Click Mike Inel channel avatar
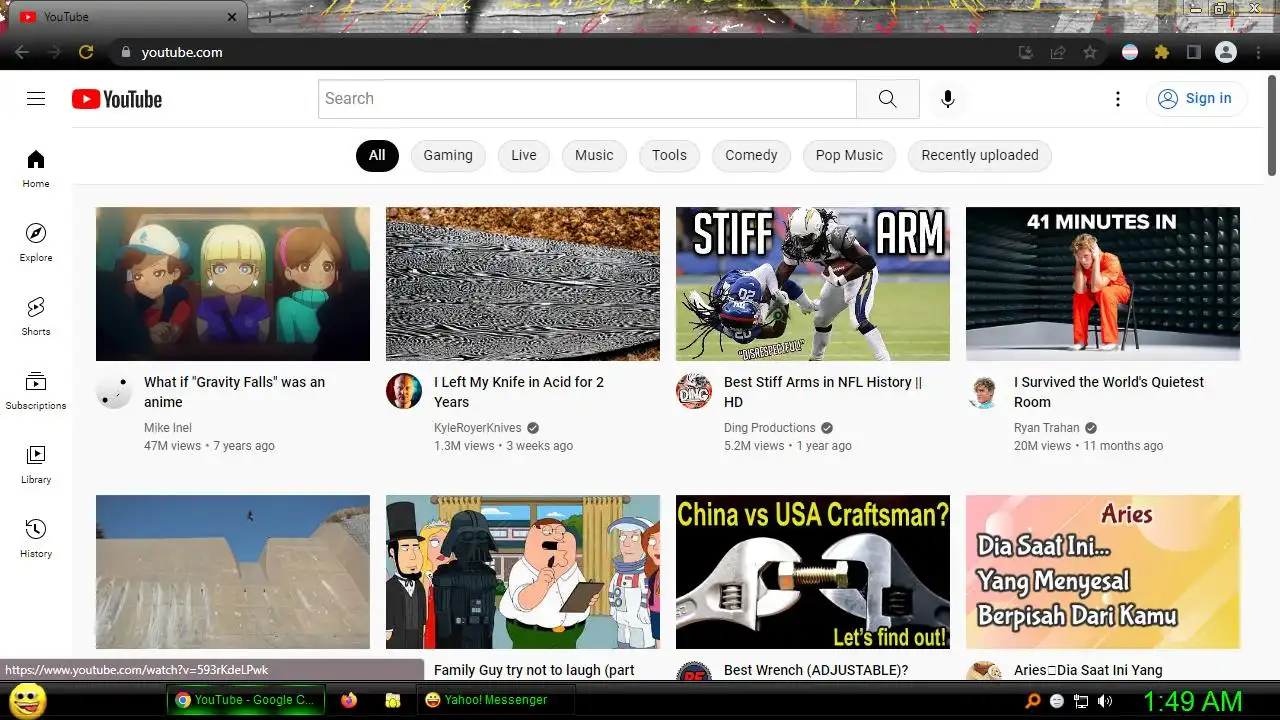The height and width of the screenshot is (720, 1280). 114,391
